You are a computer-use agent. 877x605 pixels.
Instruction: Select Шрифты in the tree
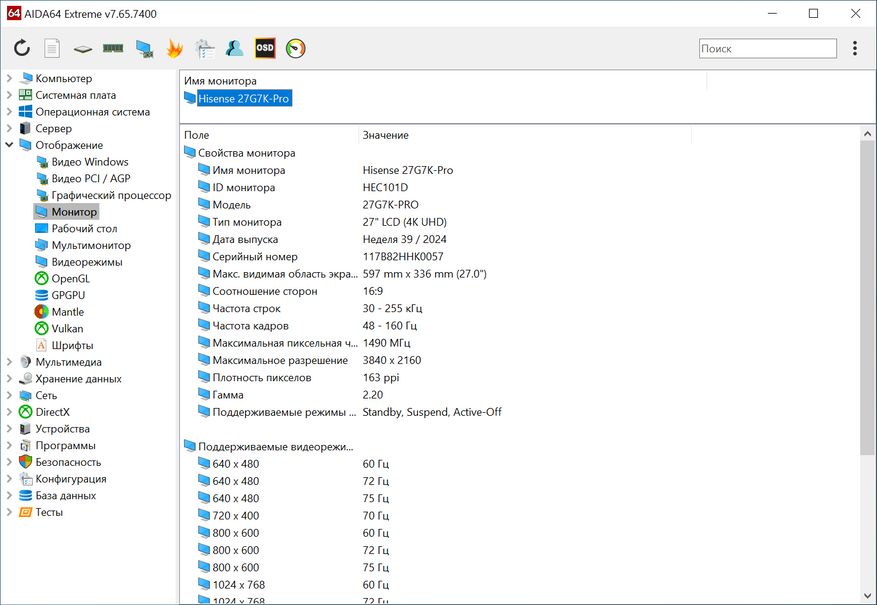[64, 346]
